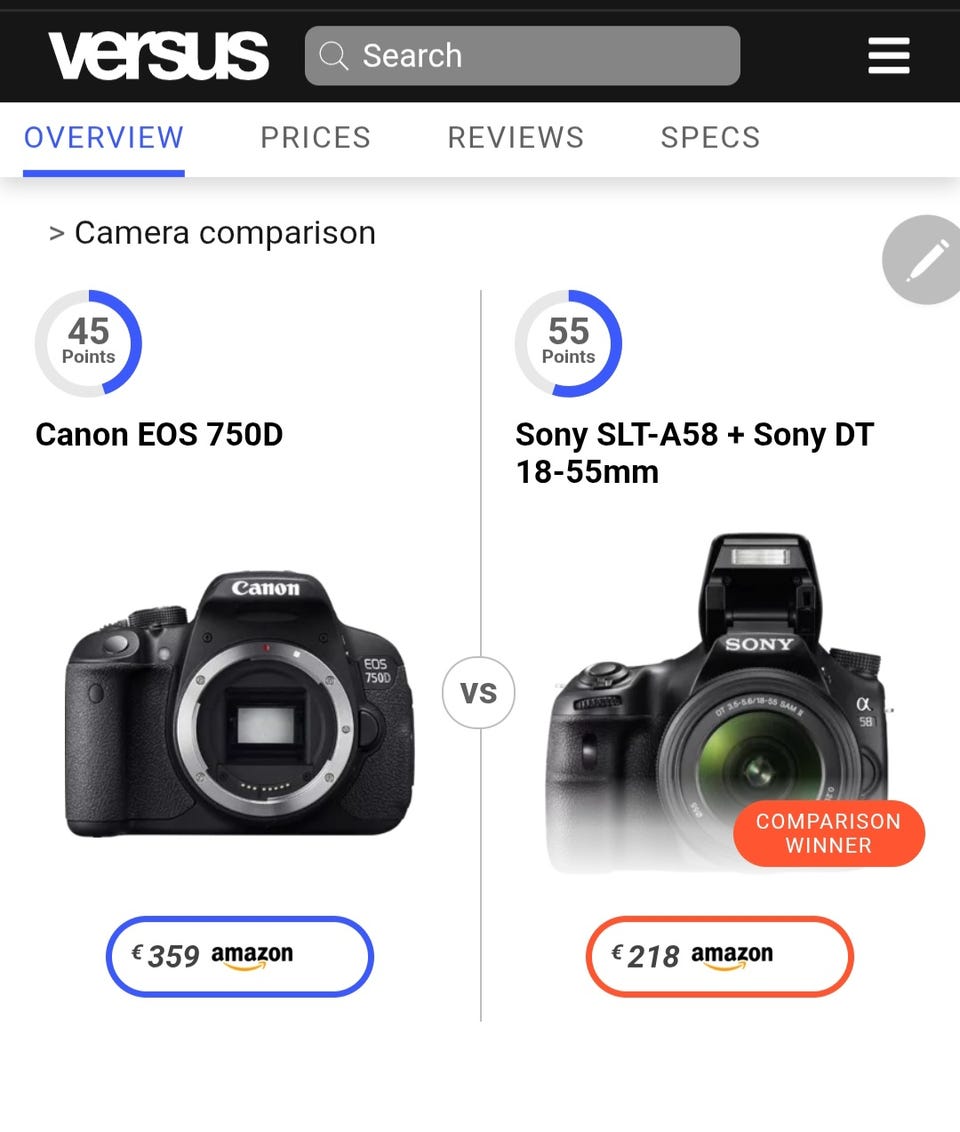Viewport: 960px width, 1132px height.
Task: Click the Versus logo
Action: 159,56
